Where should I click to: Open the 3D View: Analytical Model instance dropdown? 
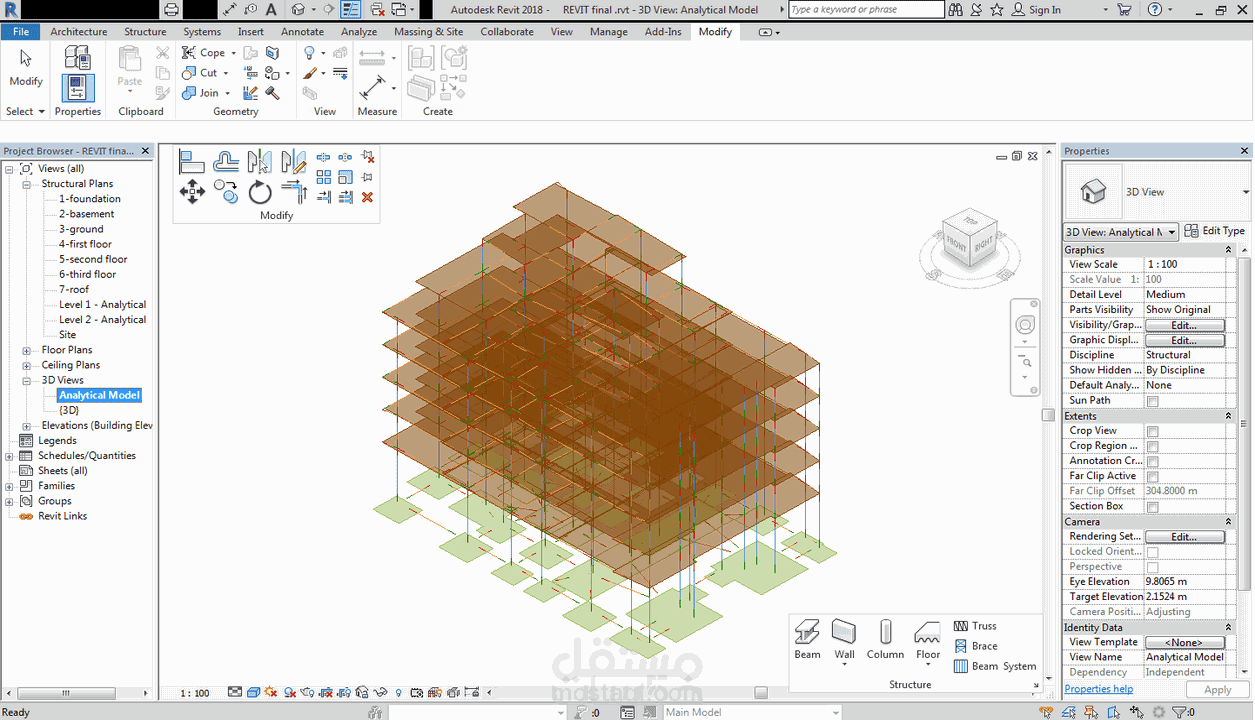pos(1120,232)
